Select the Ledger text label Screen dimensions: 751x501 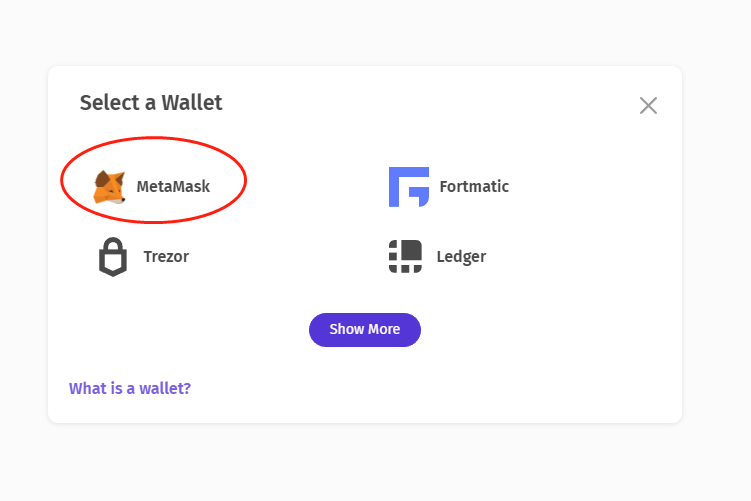461,257
